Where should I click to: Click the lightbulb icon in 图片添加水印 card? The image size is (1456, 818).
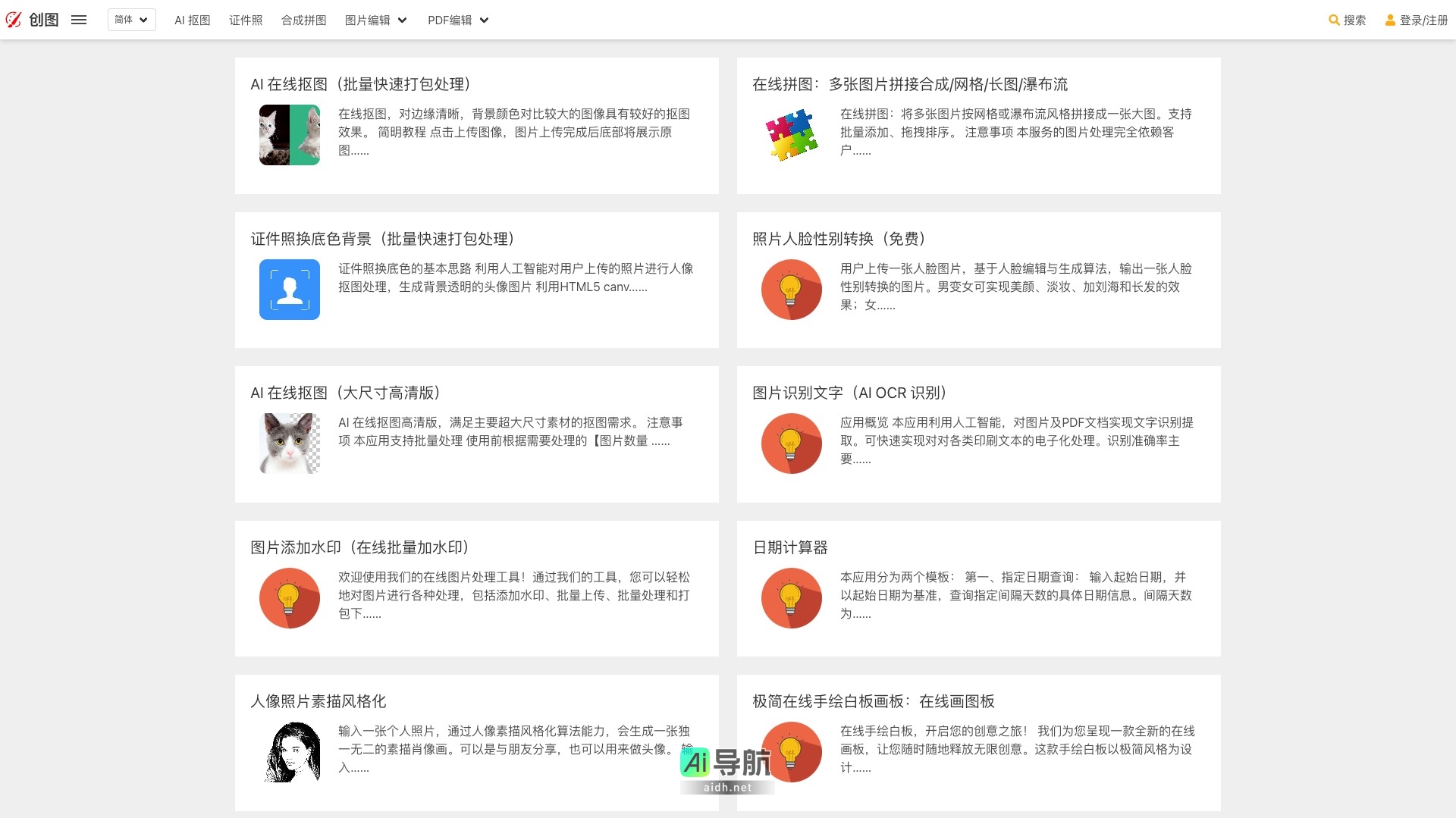(290, 598)
